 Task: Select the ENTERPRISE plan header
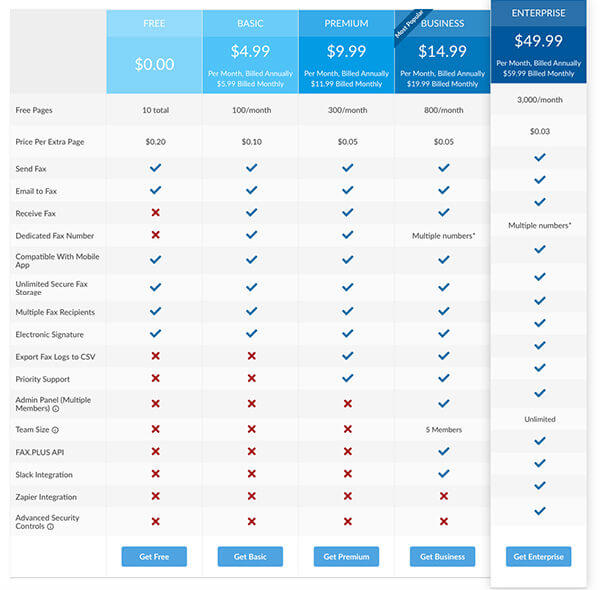pos(538,13)
